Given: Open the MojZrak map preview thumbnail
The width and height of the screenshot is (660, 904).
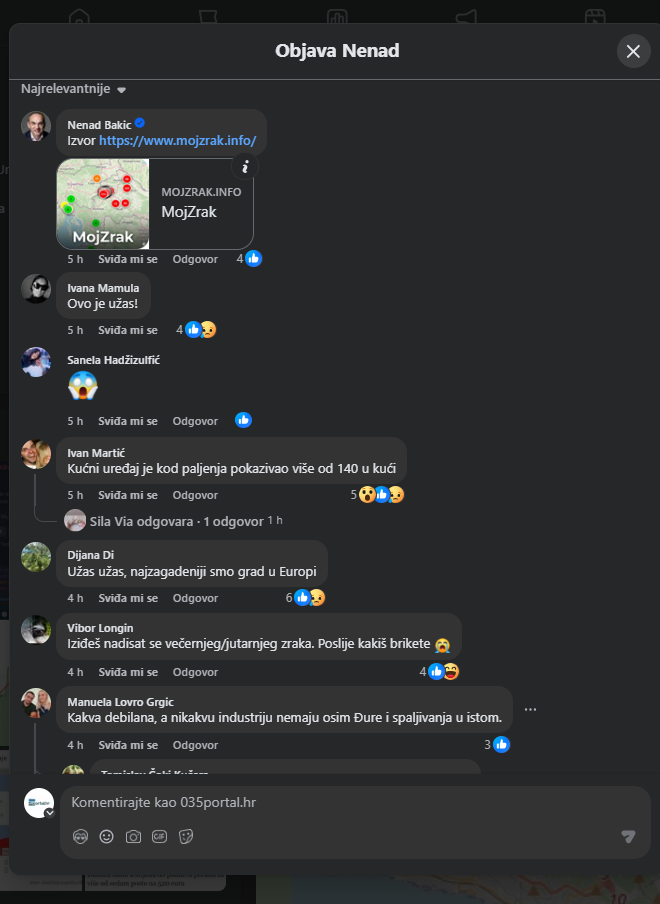Looking at the screenshot, I should (x=103, y=204).
